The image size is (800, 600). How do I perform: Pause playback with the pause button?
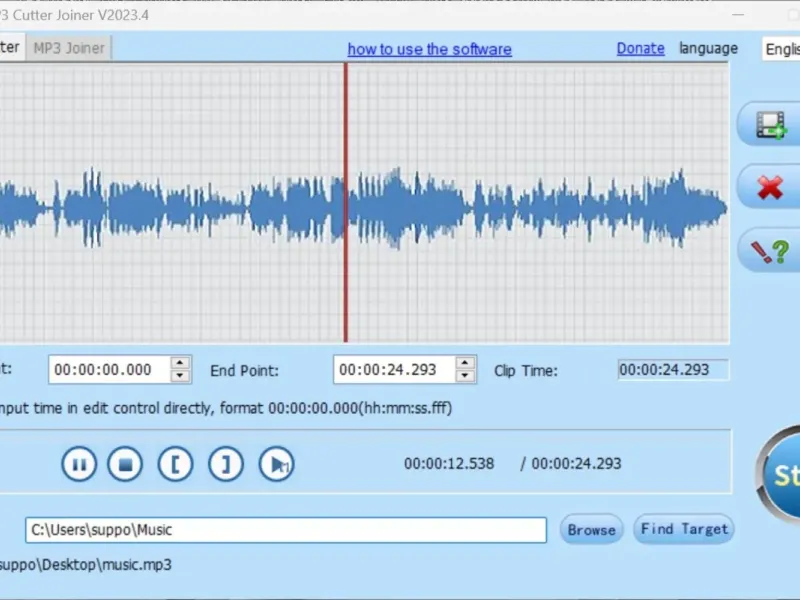click(x=79, y=464)
